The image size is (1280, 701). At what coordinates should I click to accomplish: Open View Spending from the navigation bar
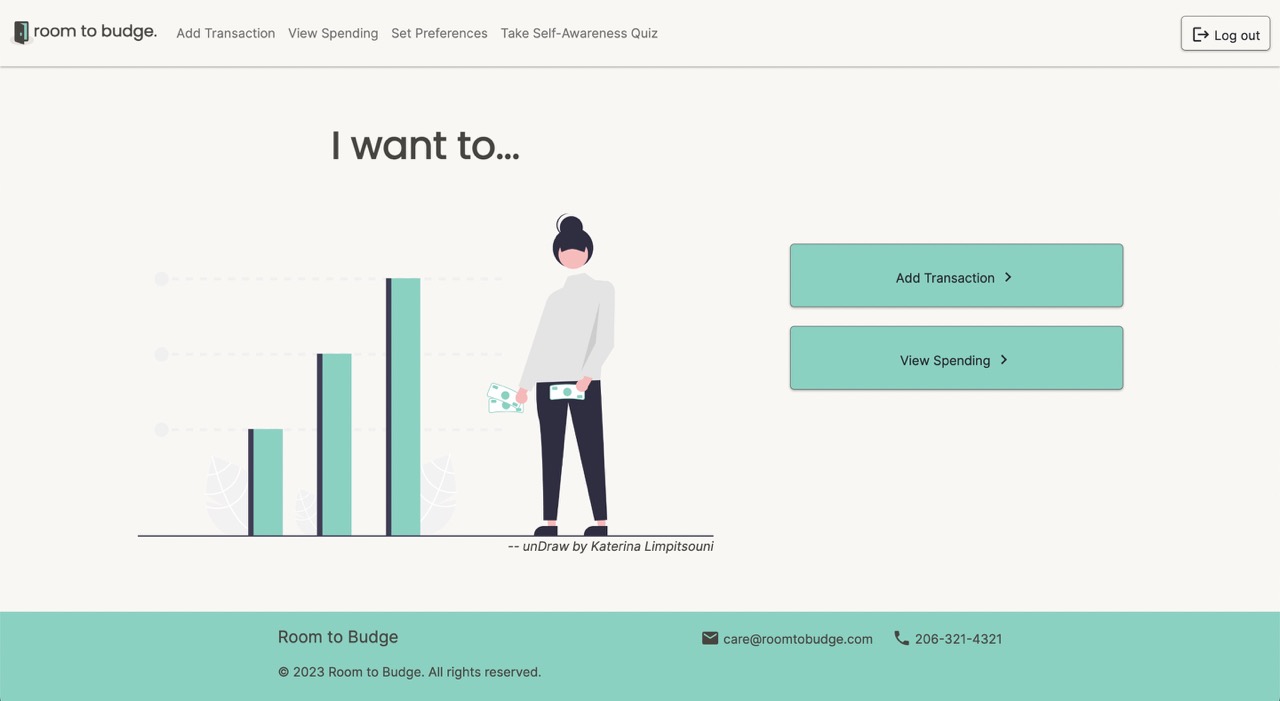[333, 33]
